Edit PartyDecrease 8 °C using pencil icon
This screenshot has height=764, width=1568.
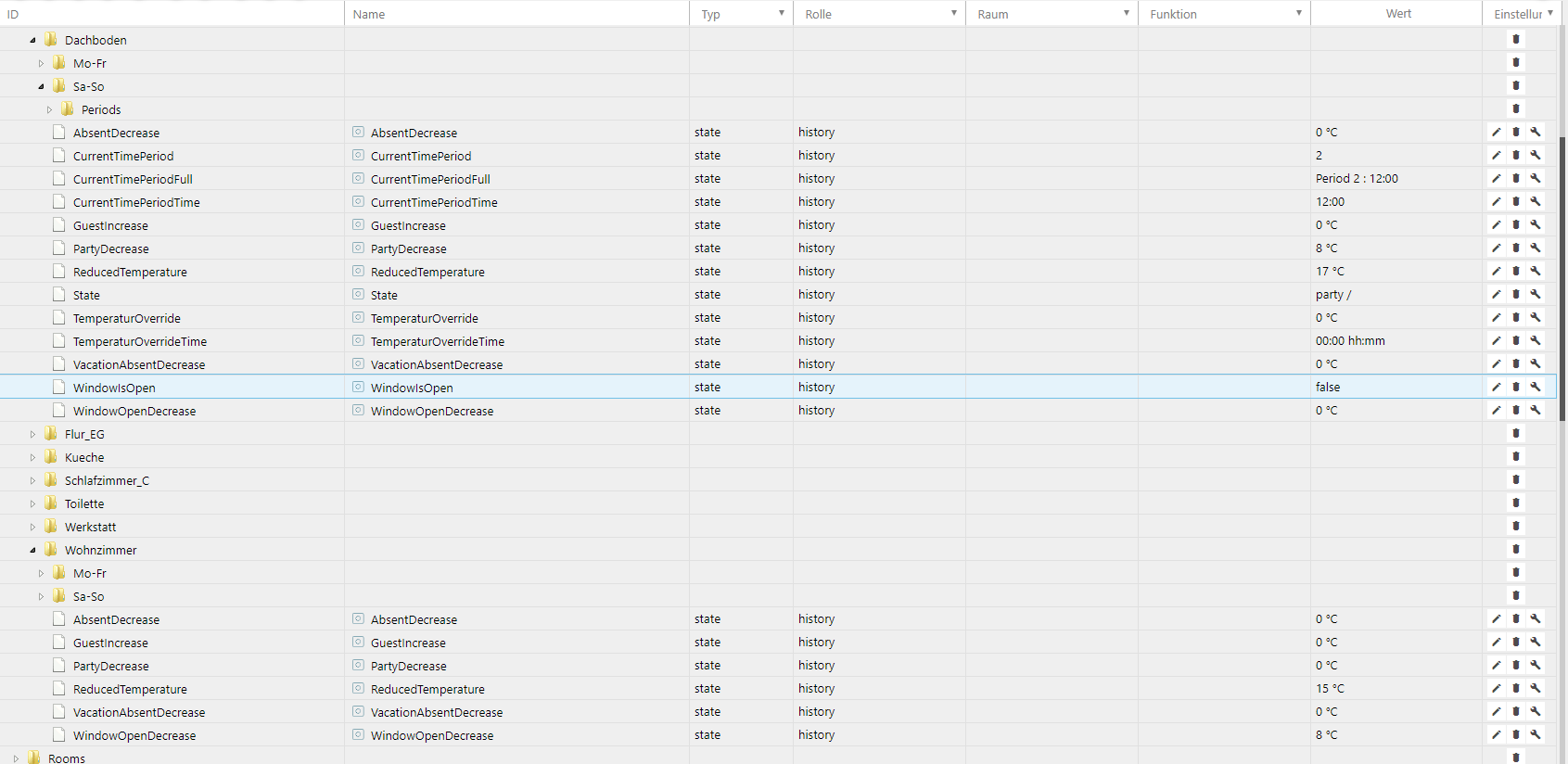point(1496,248)
